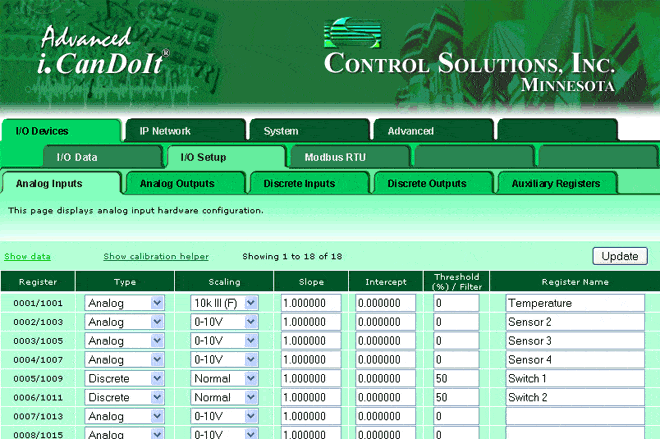Open the Modbus RTU sub-tab
Screen dimensions: 660x439
pos(350,157)
